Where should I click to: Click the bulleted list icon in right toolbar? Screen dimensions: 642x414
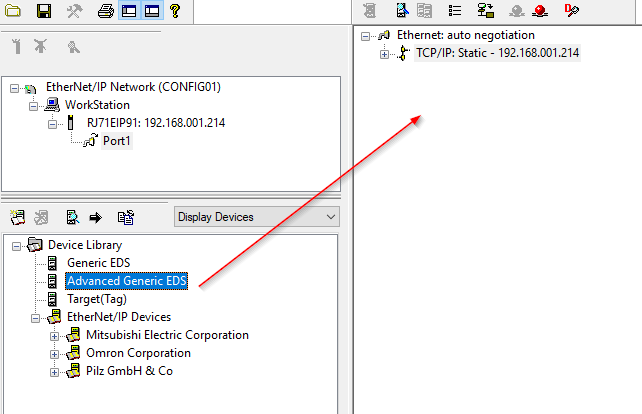[454, 11]
